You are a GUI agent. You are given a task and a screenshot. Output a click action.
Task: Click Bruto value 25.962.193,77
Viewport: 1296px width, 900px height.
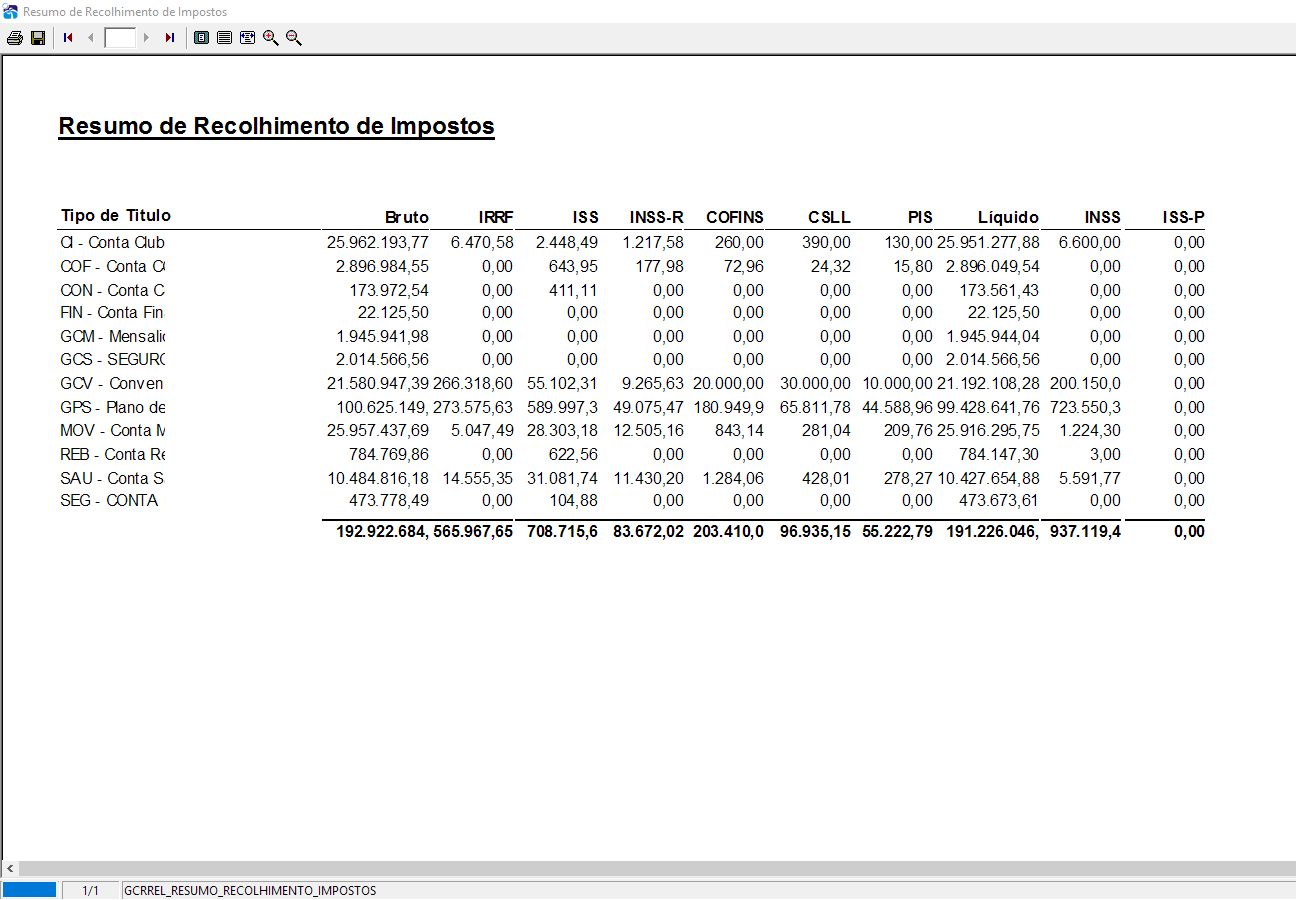coord(378,242)
